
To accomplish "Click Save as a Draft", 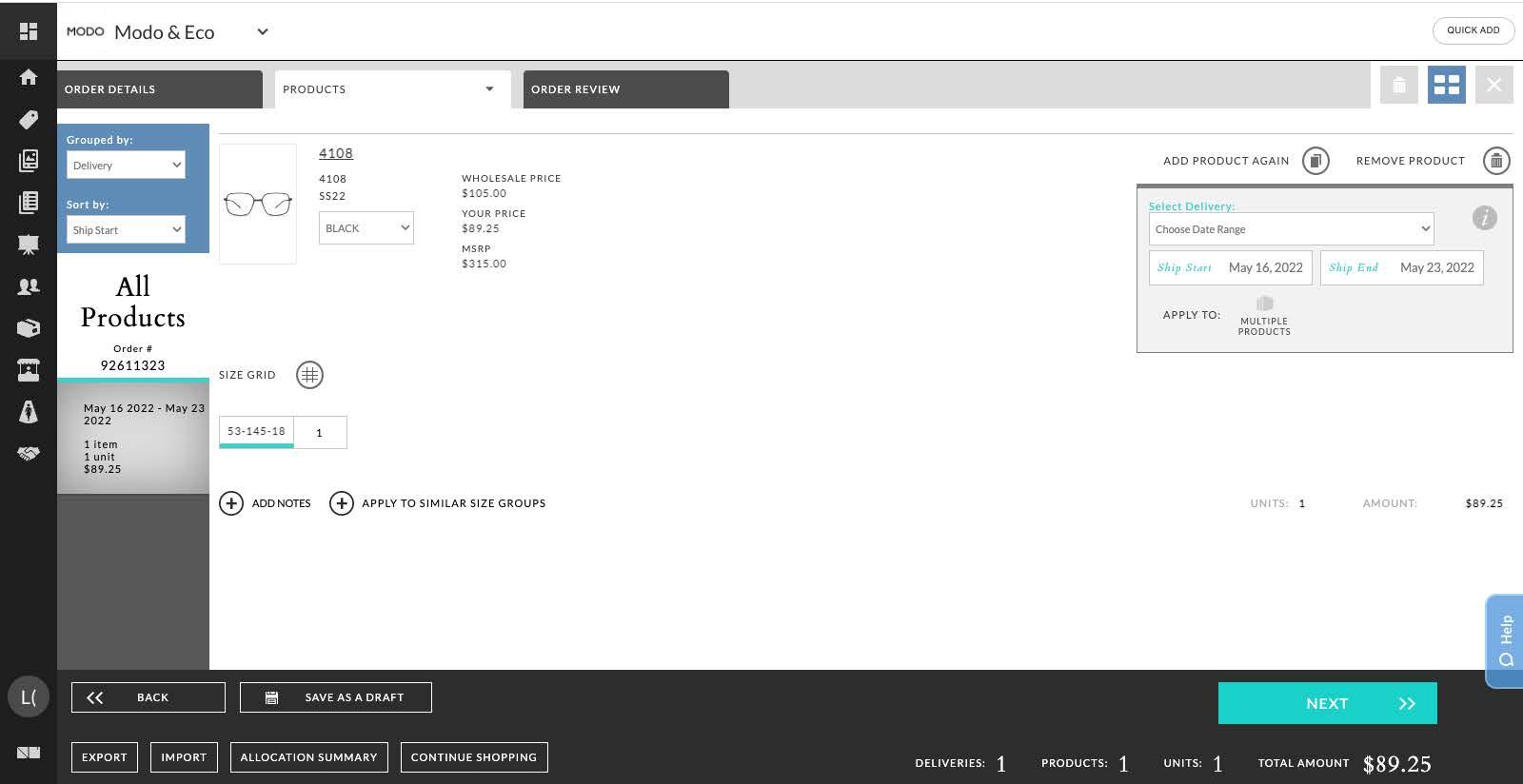I will pyautogui.click(x=336, y=697).
